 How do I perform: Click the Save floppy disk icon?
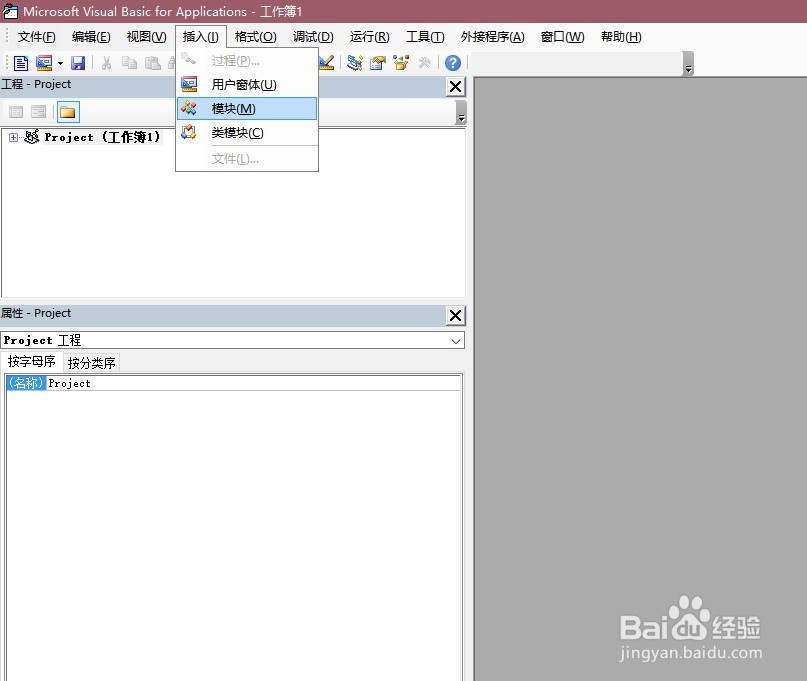78,63
